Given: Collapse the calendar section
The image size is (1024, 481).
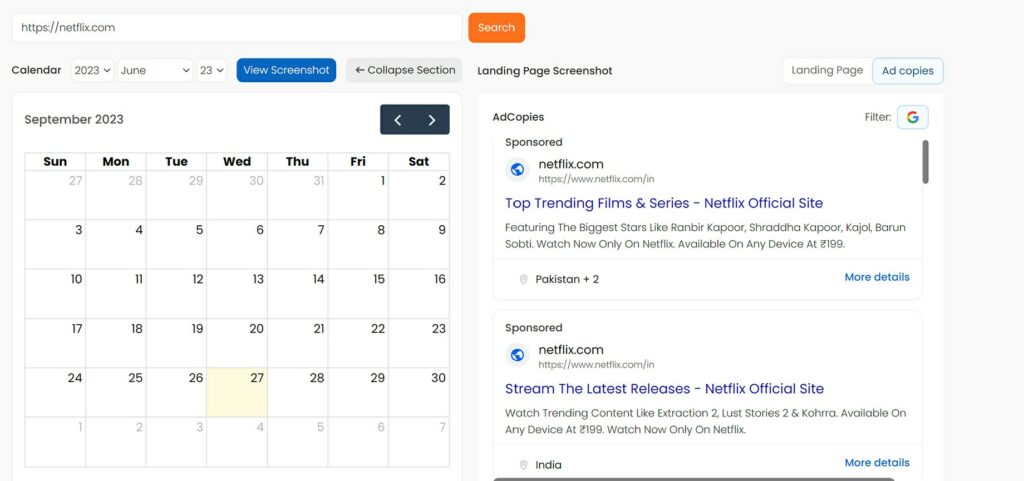Looking at the screenshot, I should [404, 70].
